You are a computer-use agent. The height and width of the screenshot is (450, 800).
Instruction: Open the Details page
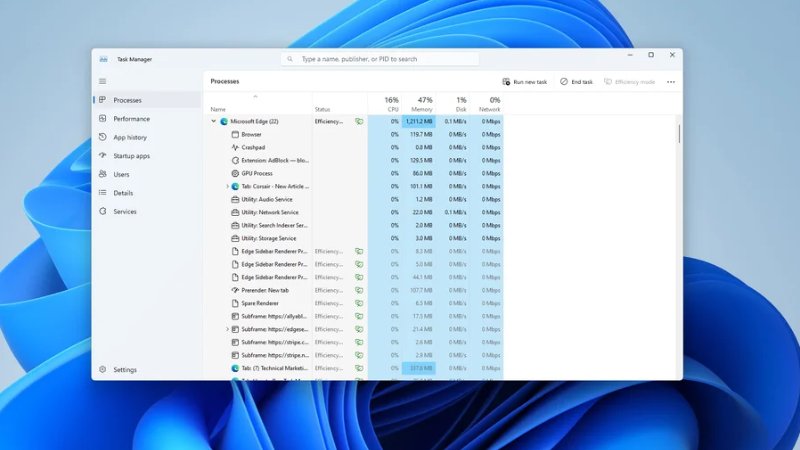coord(147,193)
